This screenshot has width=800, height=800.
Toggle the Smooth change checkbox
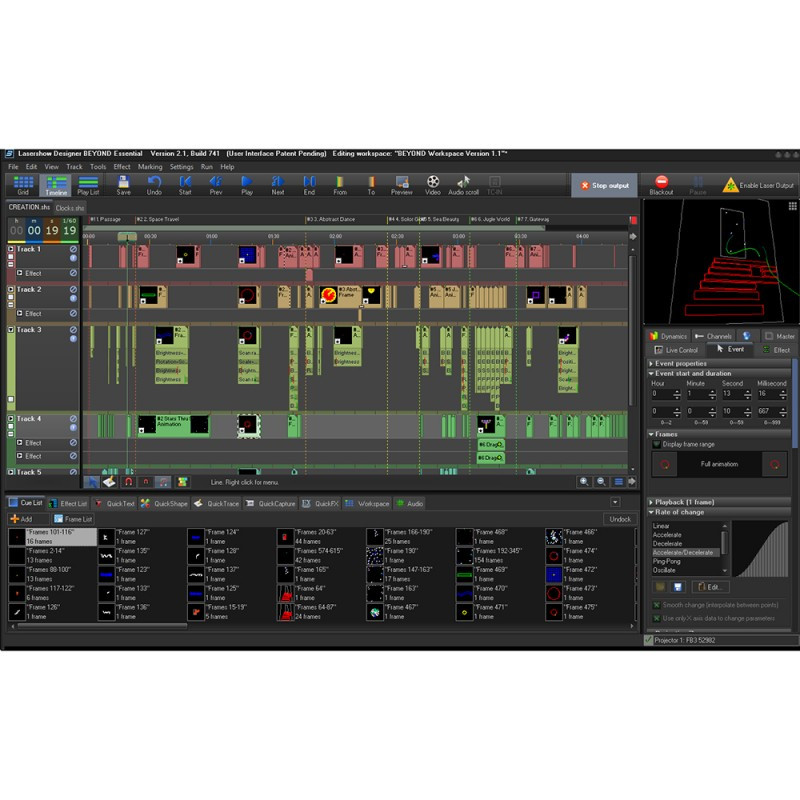click(x=656, y=604)
